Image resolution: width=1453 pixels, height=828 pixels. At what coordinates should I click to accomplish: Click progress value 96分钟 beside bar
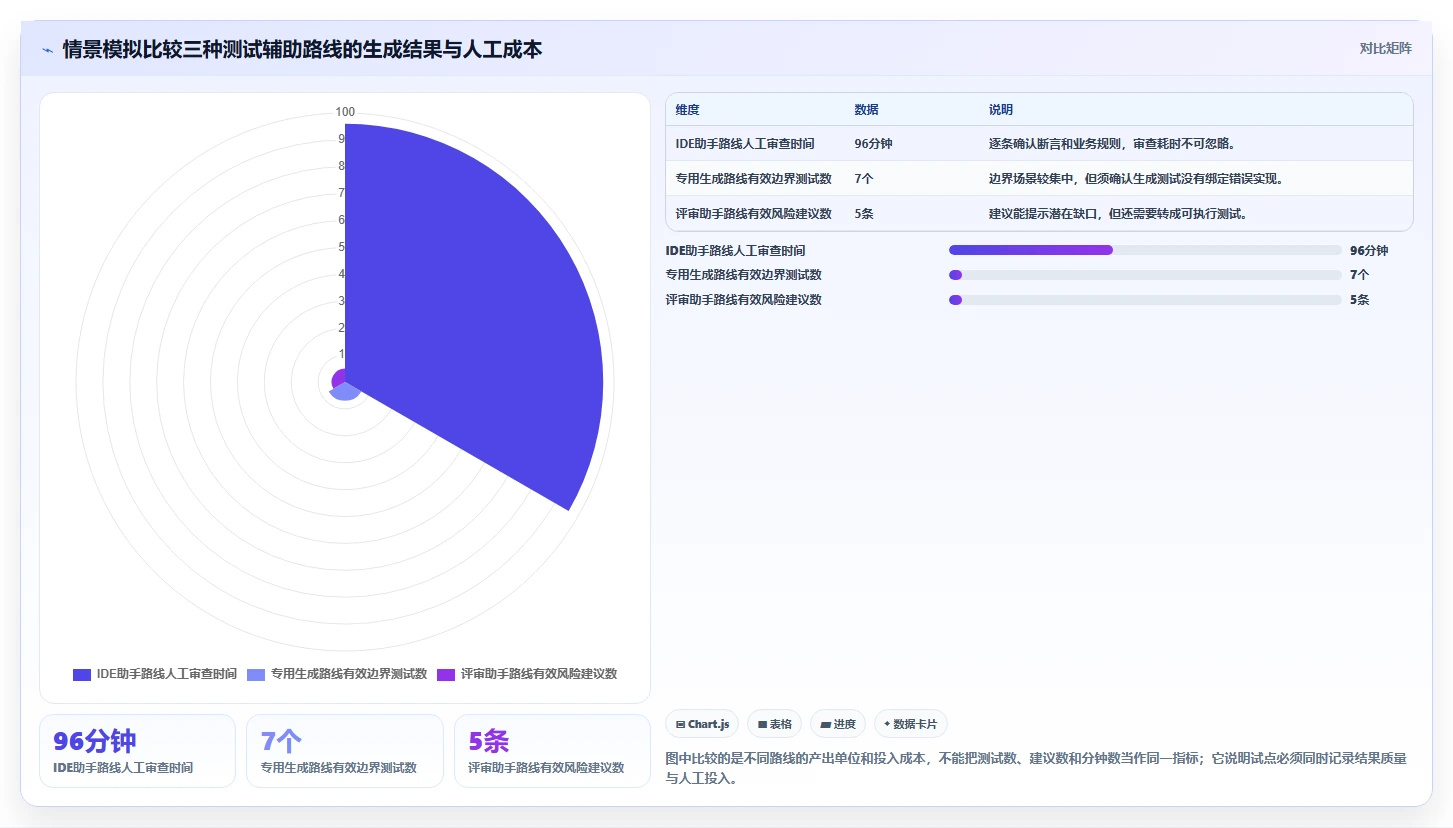point(1369,251)
